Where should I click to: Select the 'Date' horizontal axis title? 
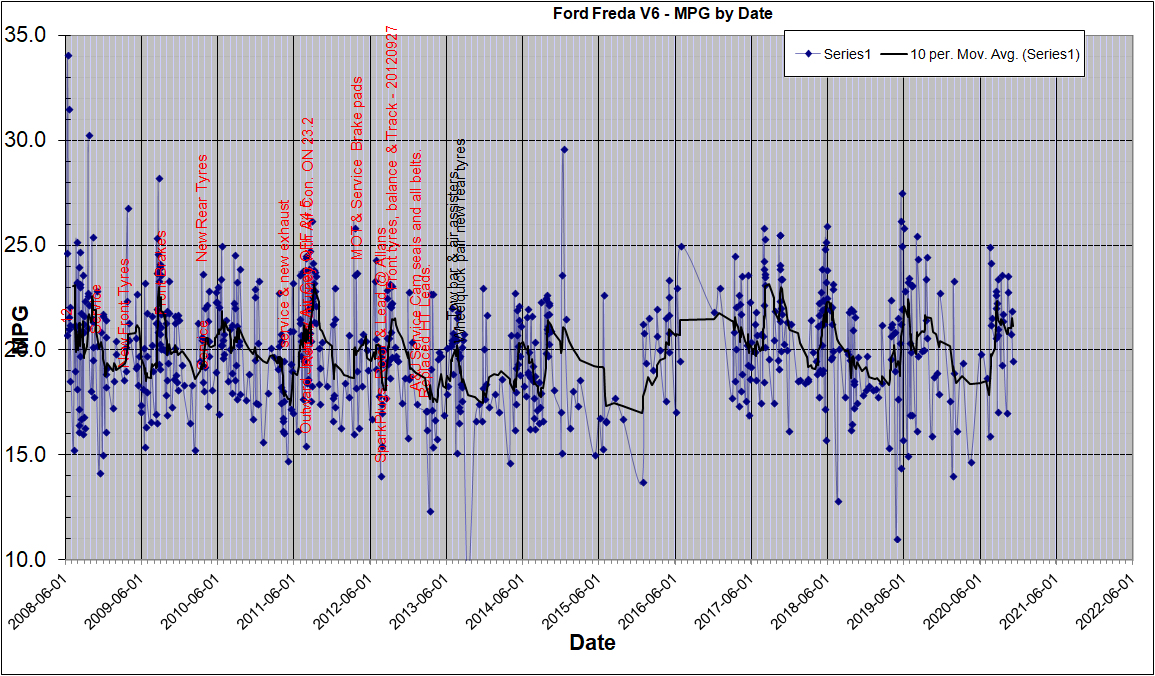(592, 642)
